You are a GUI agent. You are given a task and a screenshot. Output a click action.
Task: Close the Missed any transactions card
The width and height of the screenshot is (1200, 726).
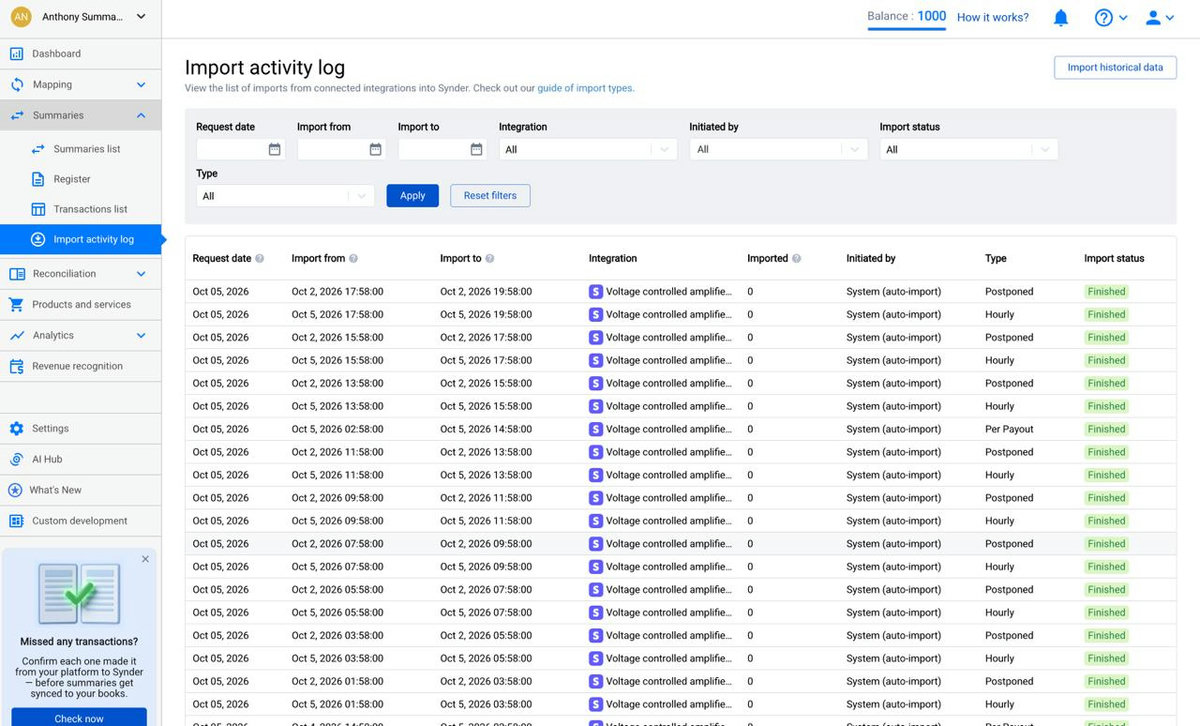(x=145, y=559)
